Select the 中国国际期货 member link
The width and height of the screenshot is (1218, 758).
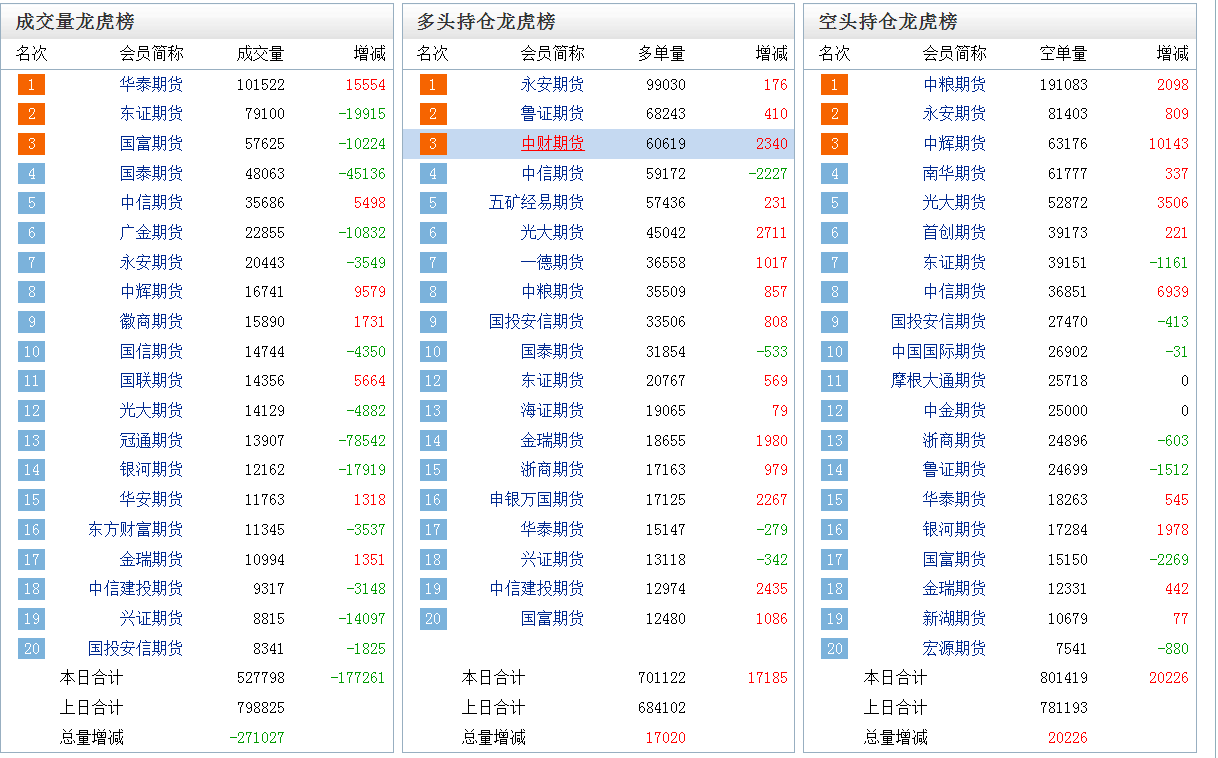click(x=938, y=352)
